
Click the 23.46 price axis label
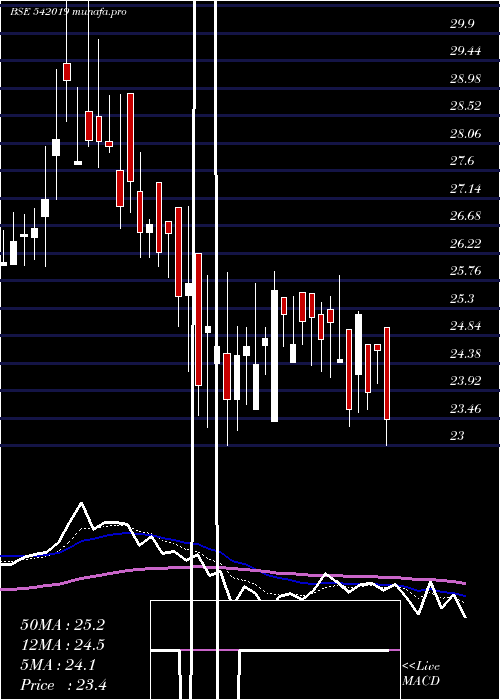pos(465,408)
